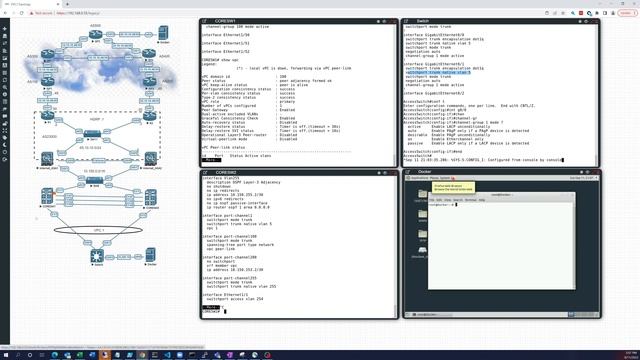This screenshot has width=640, height=360.
Task: Open a new browser tab with plus
Action: (67, 4)
